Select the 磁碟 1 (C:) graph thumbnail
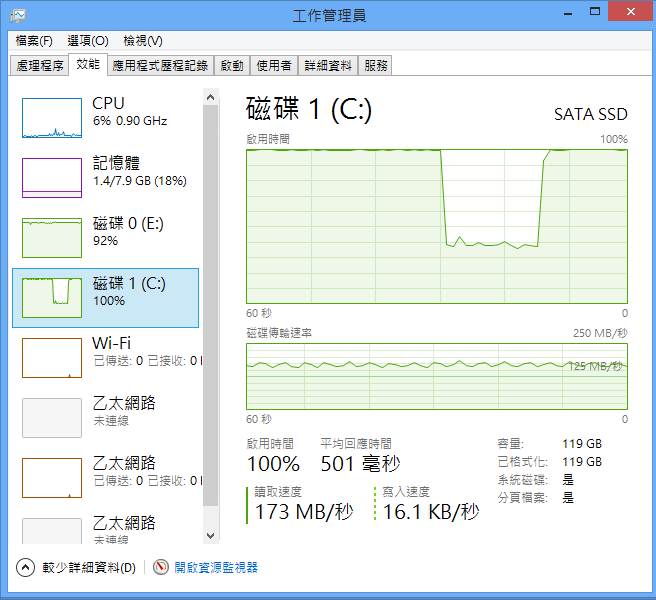656x600 pixels. [x=52, y=297]
